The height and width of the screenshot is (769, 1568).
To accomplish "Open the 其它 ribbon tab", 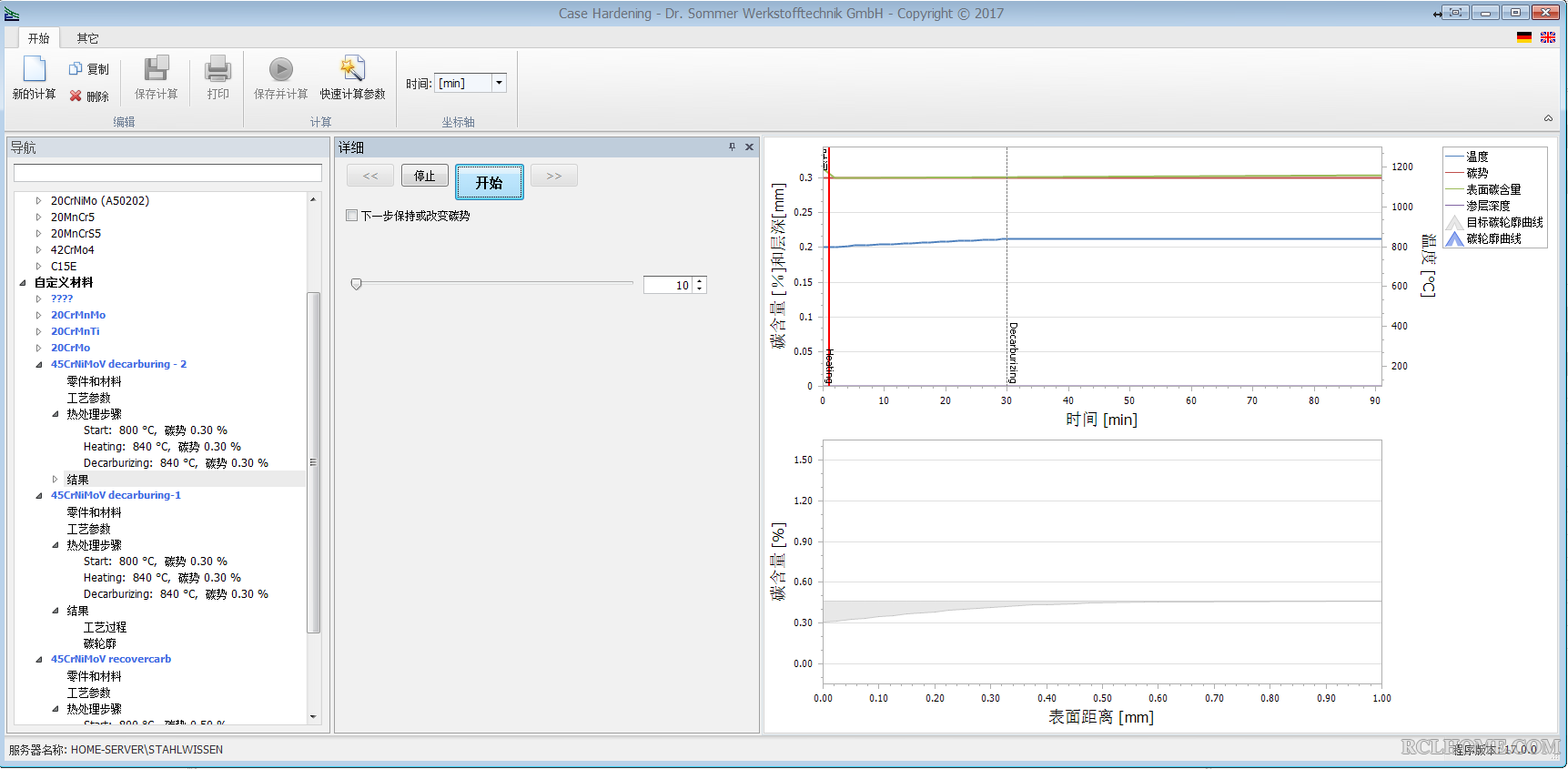I will coord(87,38).
